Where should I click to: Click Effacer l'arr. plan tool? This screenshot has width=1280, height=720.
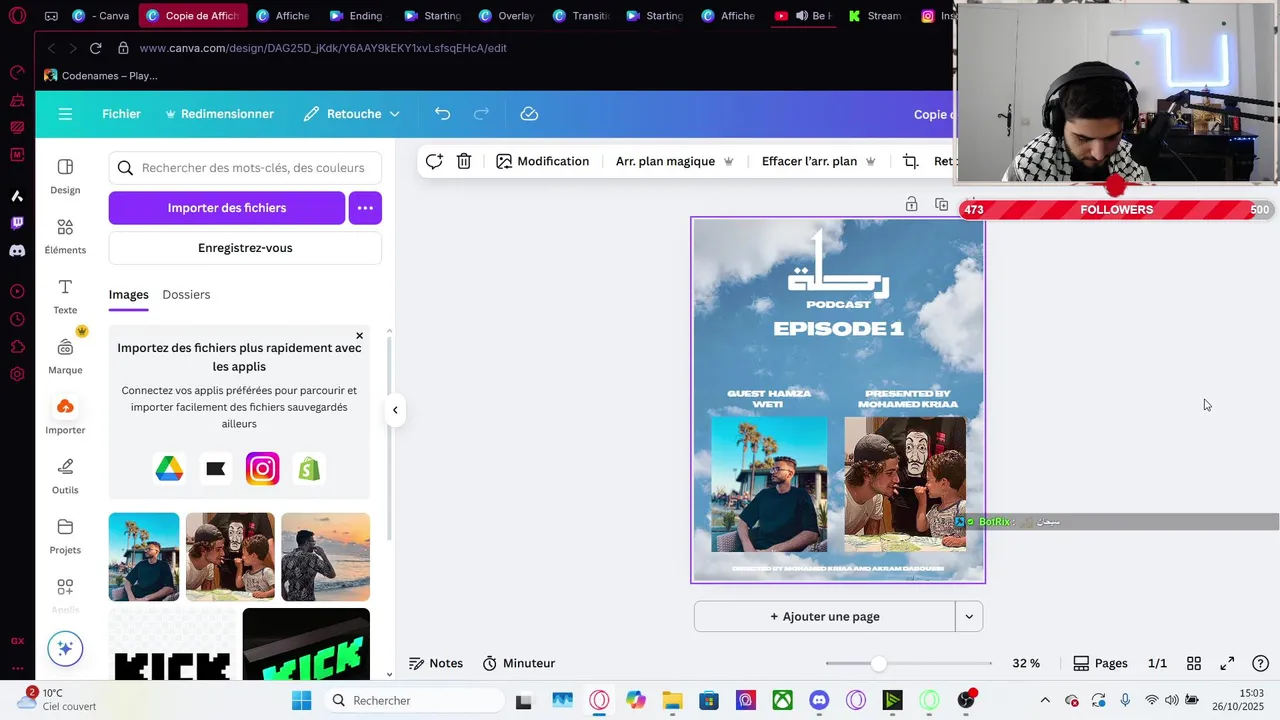[819, 161]
